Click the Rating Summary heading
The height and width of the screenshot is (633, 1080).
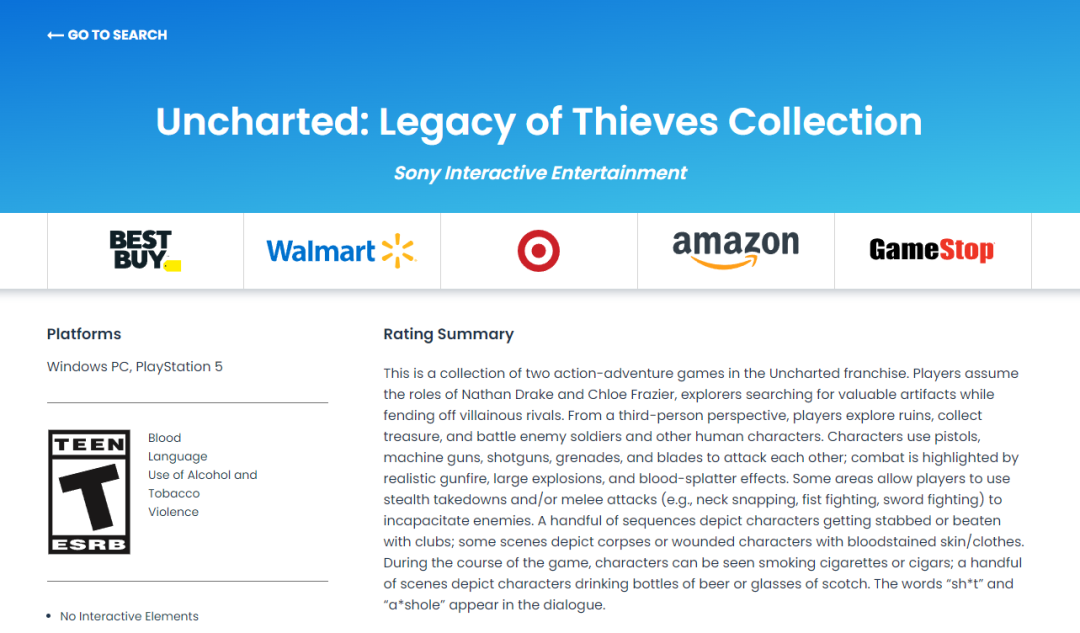pyautogui.click(x=448, y=334)
